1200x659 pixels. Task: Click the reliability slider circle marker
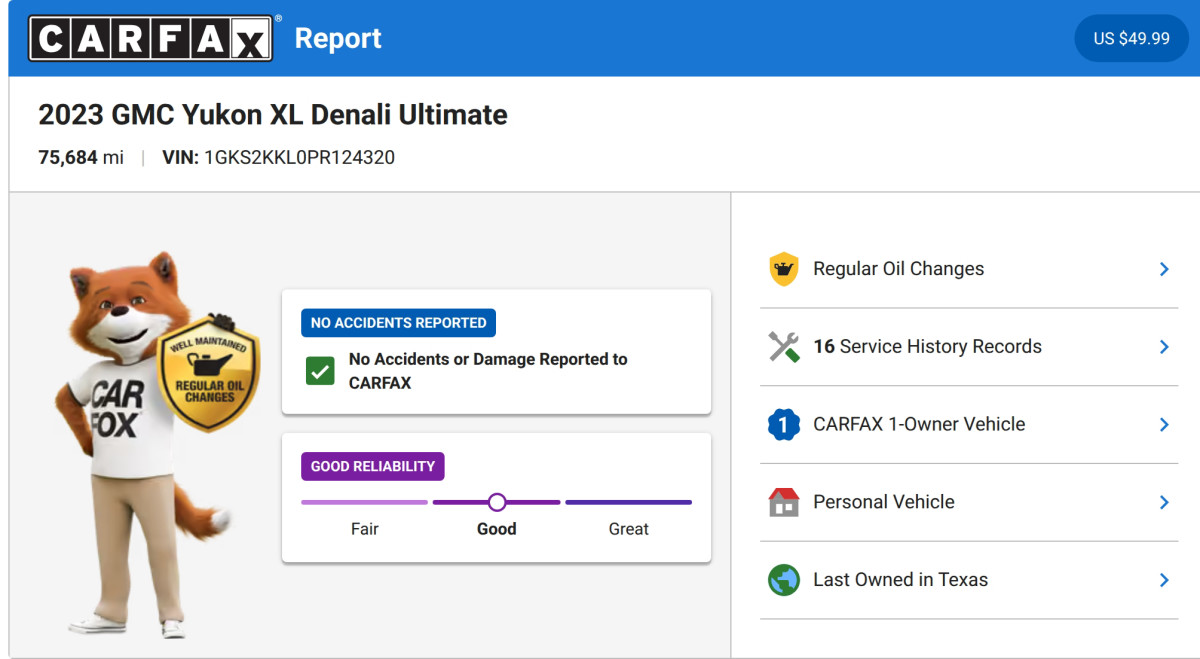pyautogui.click(x=497, y=502)
